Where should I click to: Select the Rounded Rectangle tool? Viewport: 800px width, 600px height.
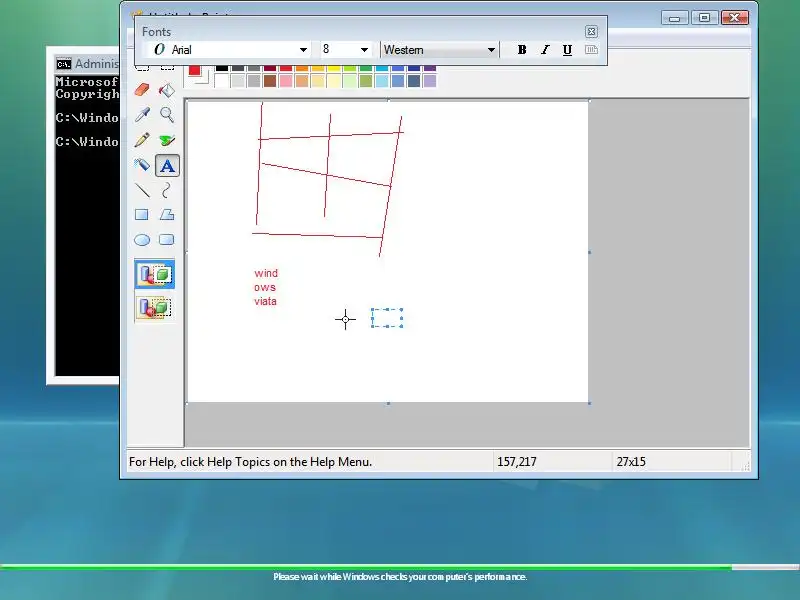167,240
